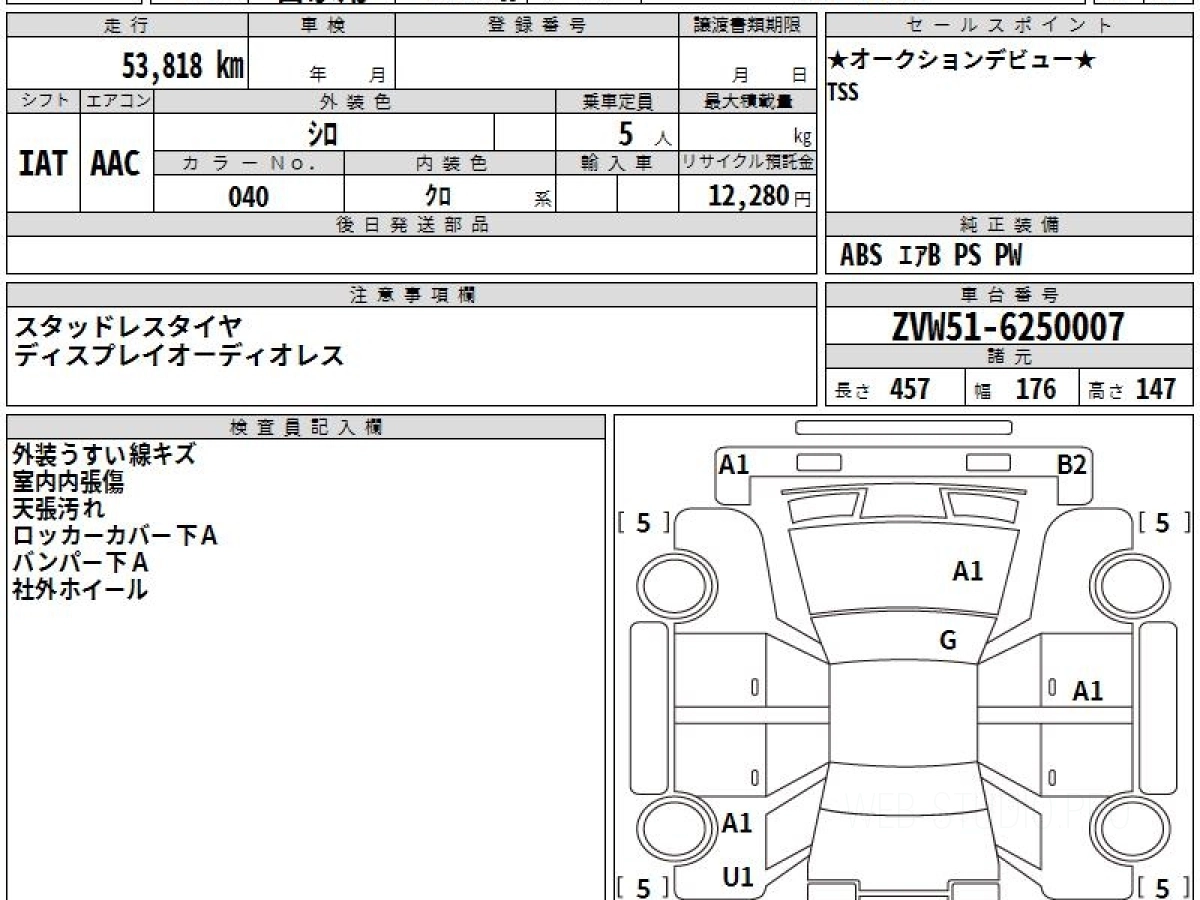Click the リサイクル預託金 header
The width and height of the screenshot is (1200, 900).
748,164
